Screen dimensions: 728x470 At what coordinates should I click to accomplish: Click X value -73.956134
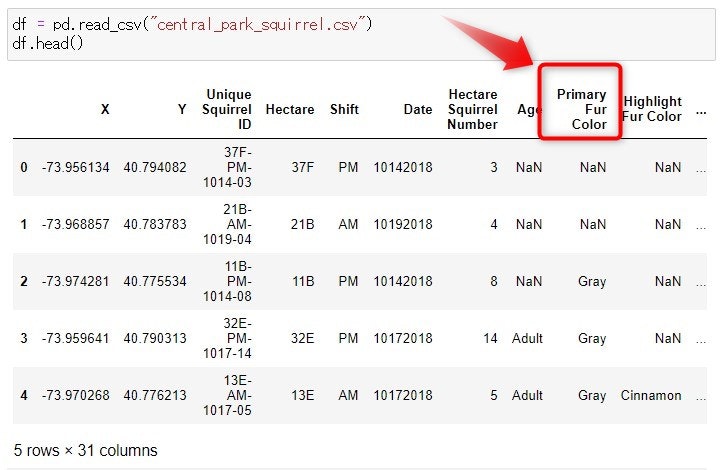[x=75, y=167]
